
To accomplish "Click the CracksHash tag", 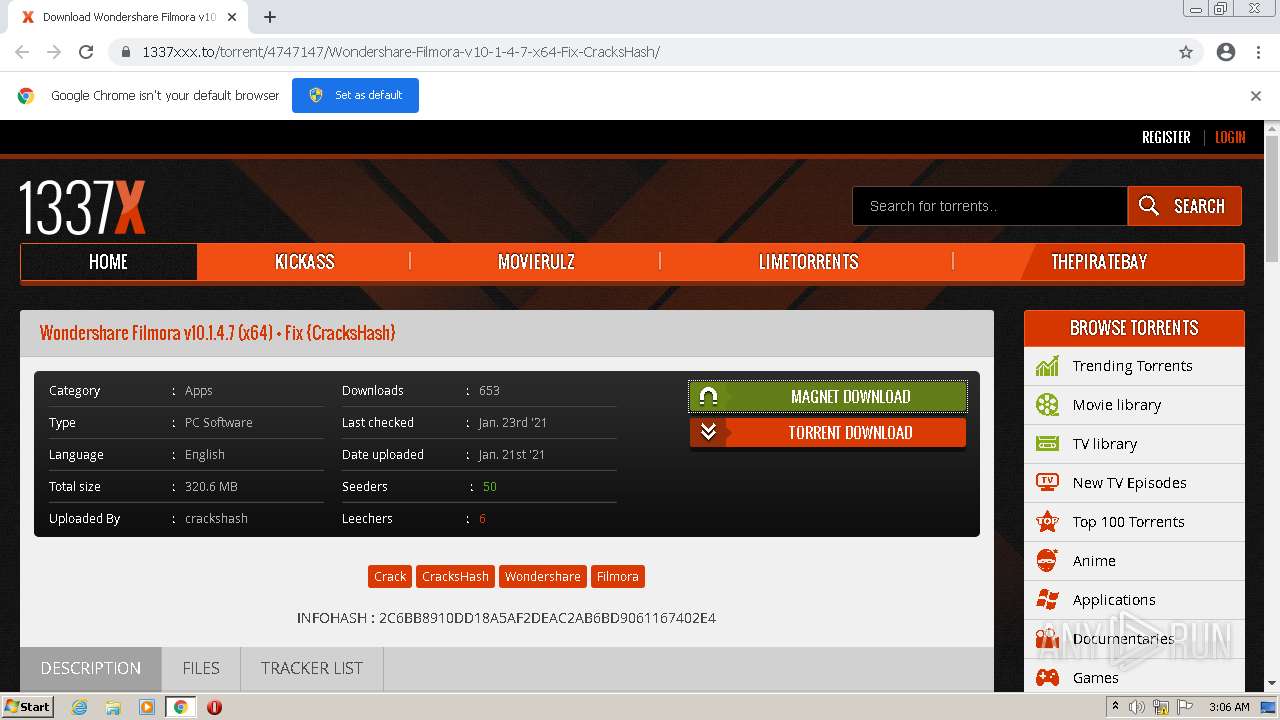I will (455, 576).
